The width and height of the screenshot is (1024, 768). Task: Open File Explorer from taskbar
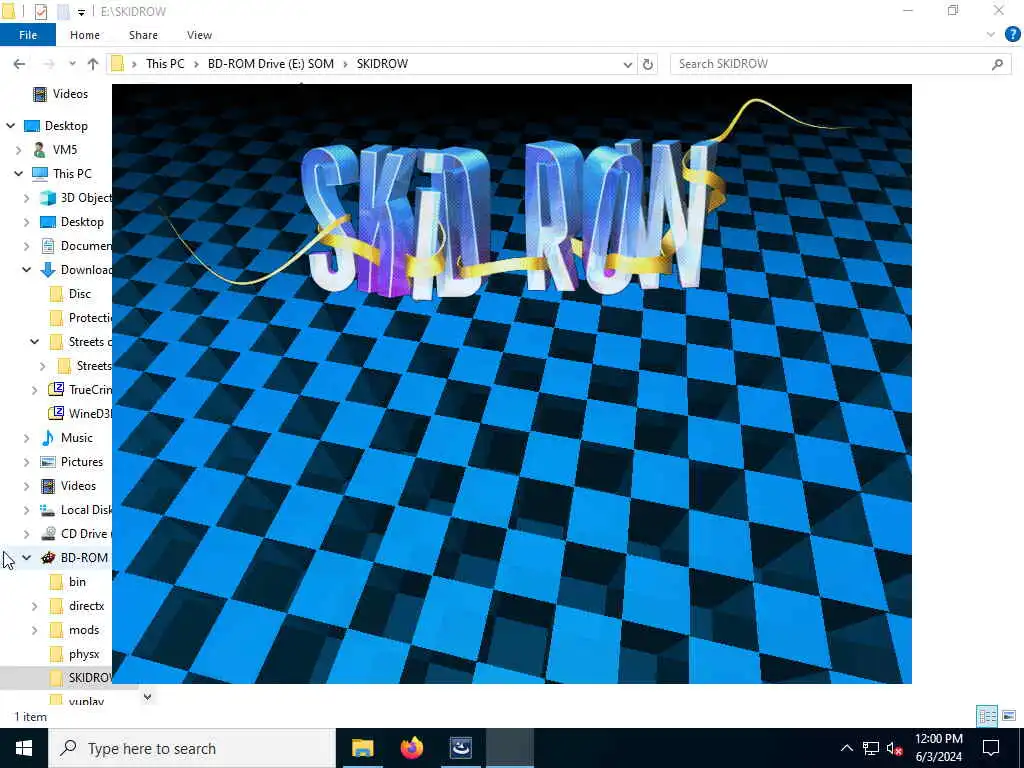pyautogui.click(x=362, y=748)
